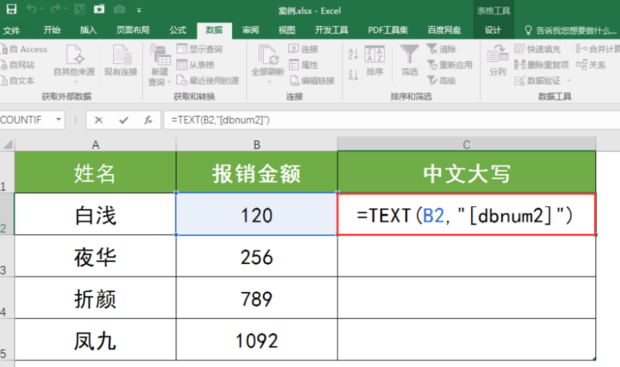Switch to the 开发工具 ribbon tab
Screen dimensions: 620x367
point(331,30)
